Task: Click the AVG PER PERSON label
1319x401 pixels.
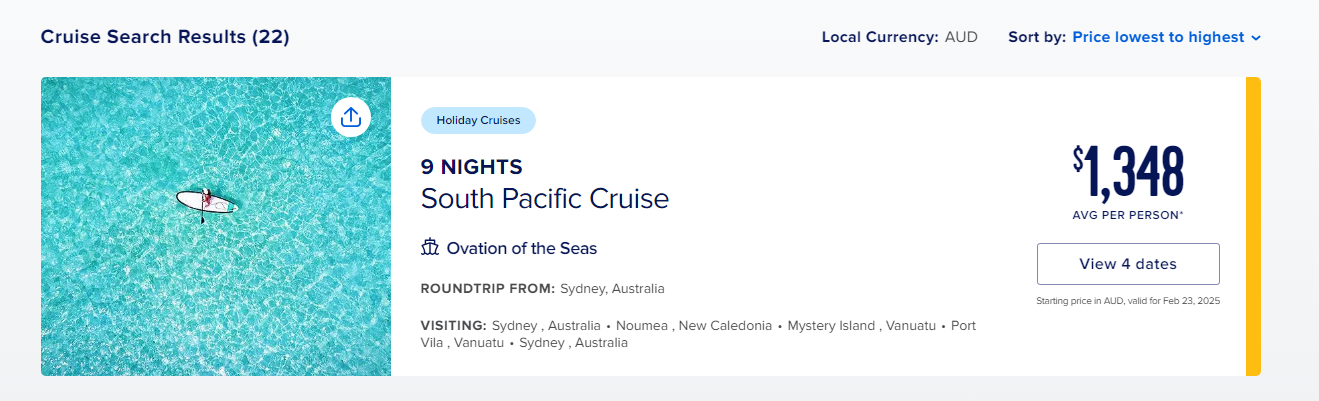Action: (x=1128, y=215)
